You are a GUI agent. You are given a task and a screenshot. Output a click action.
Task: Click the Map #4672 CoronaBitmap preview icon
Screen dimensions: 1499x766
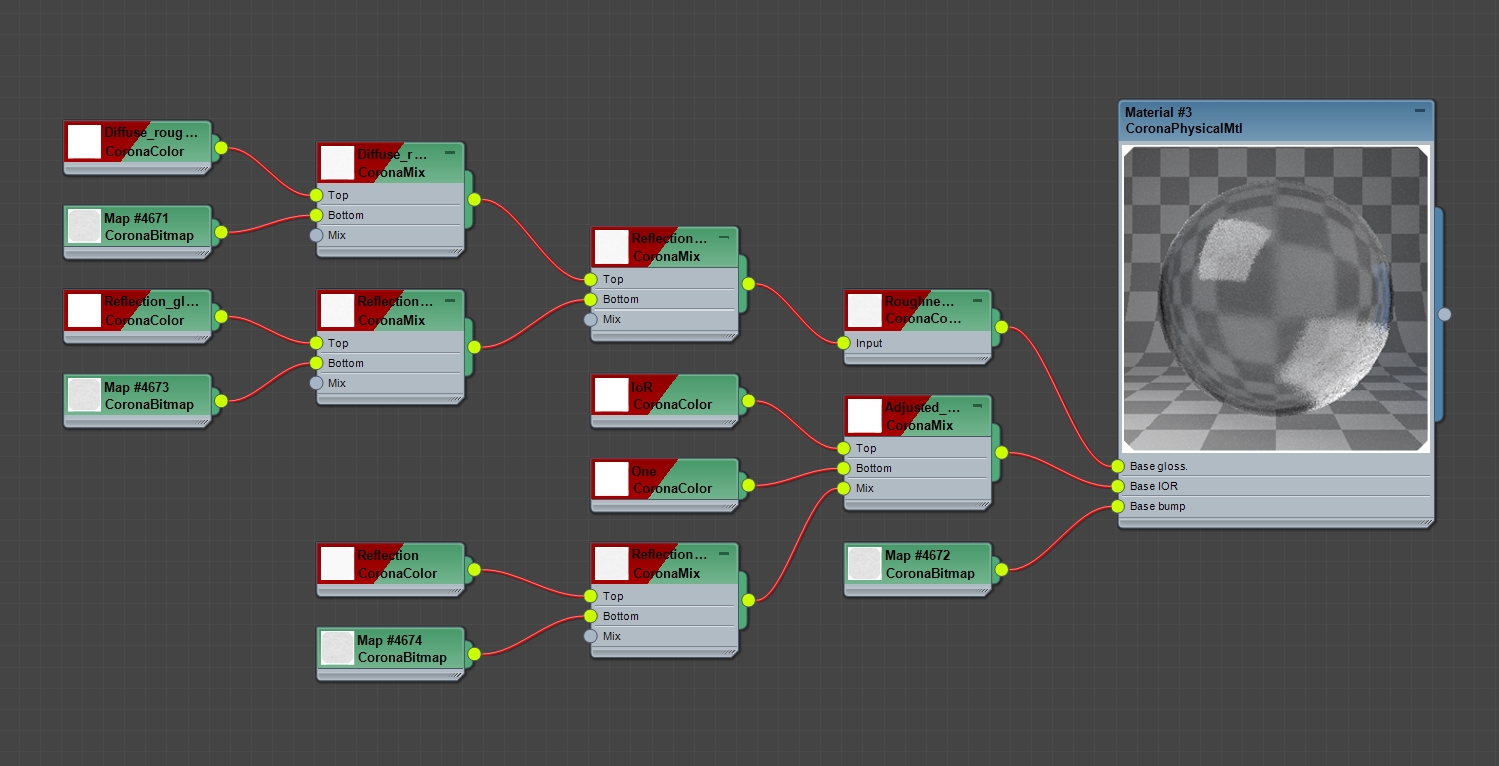pos(864,563)
